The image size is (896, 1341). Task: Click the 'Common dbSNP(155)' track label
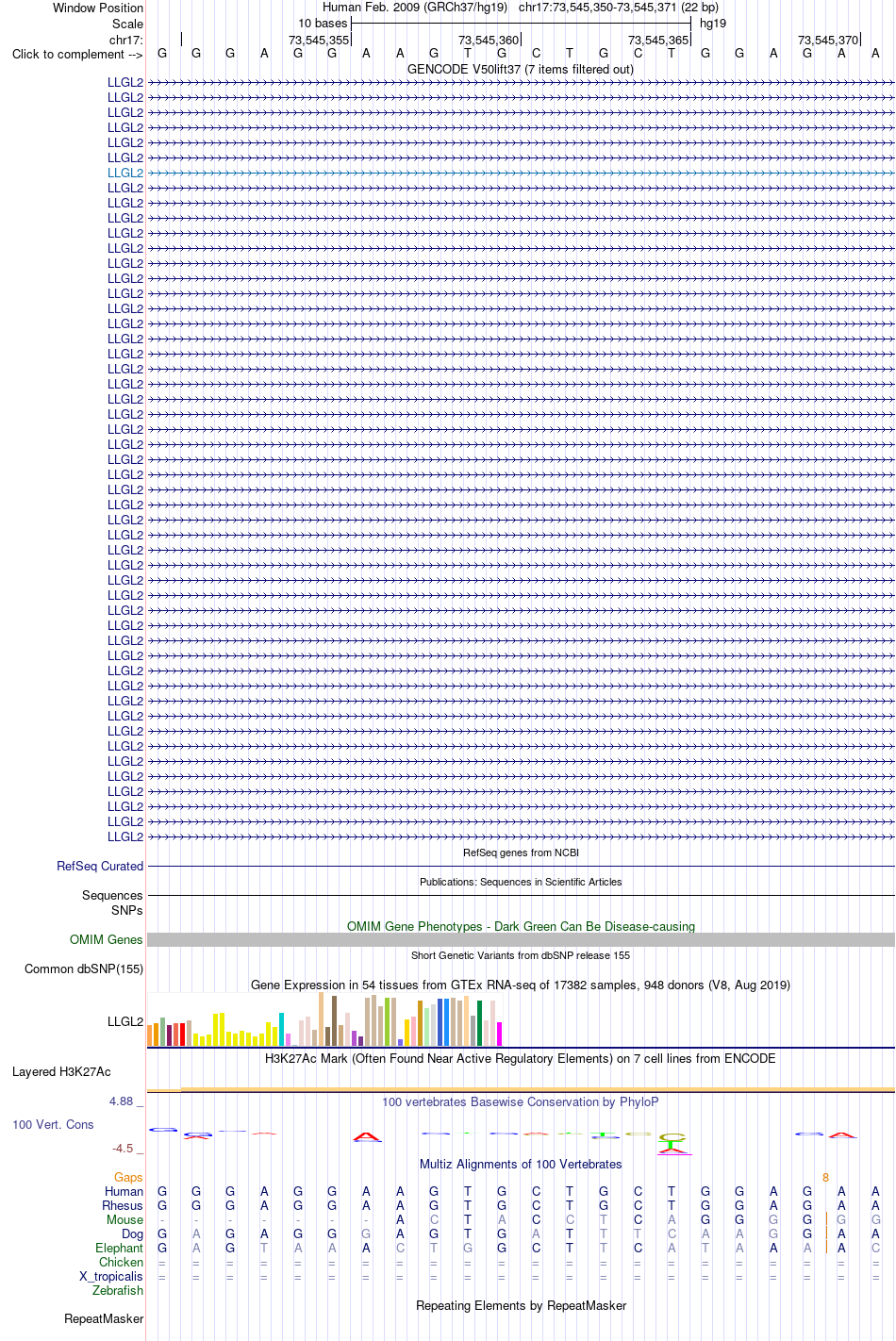84,968
